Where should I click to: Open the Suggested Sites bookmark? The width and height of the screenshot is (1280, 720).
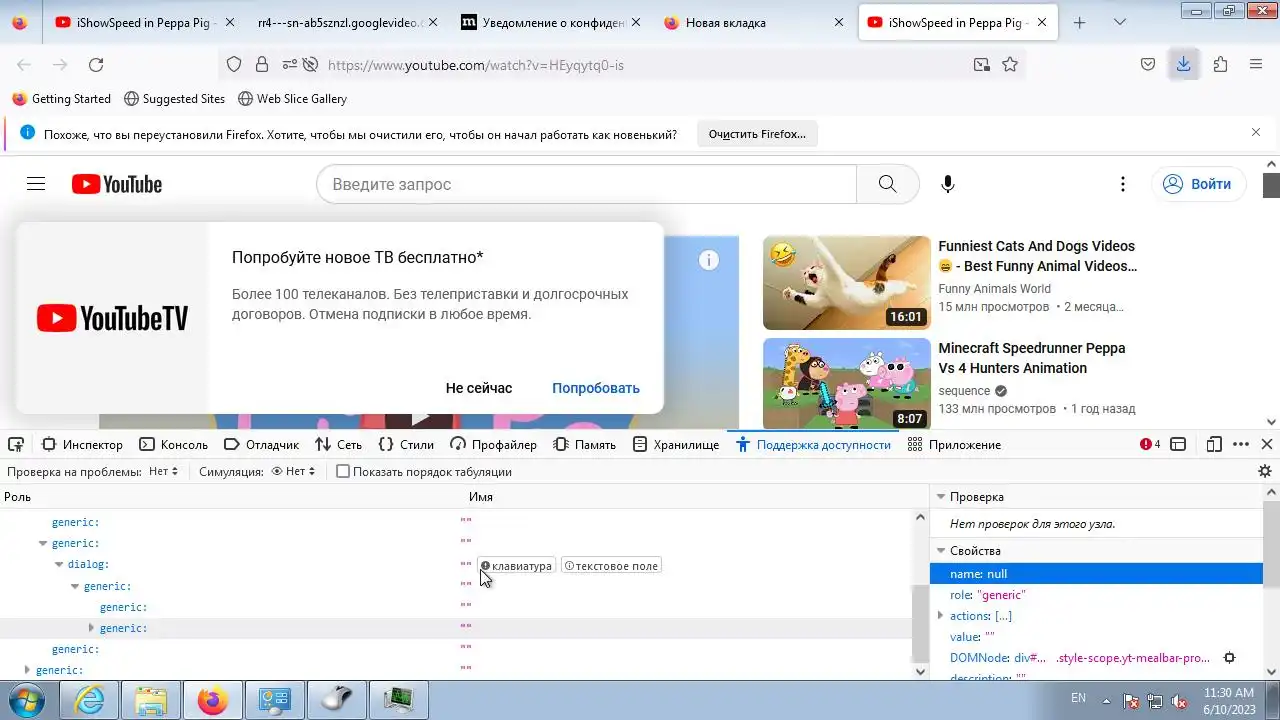click(174, 99)
